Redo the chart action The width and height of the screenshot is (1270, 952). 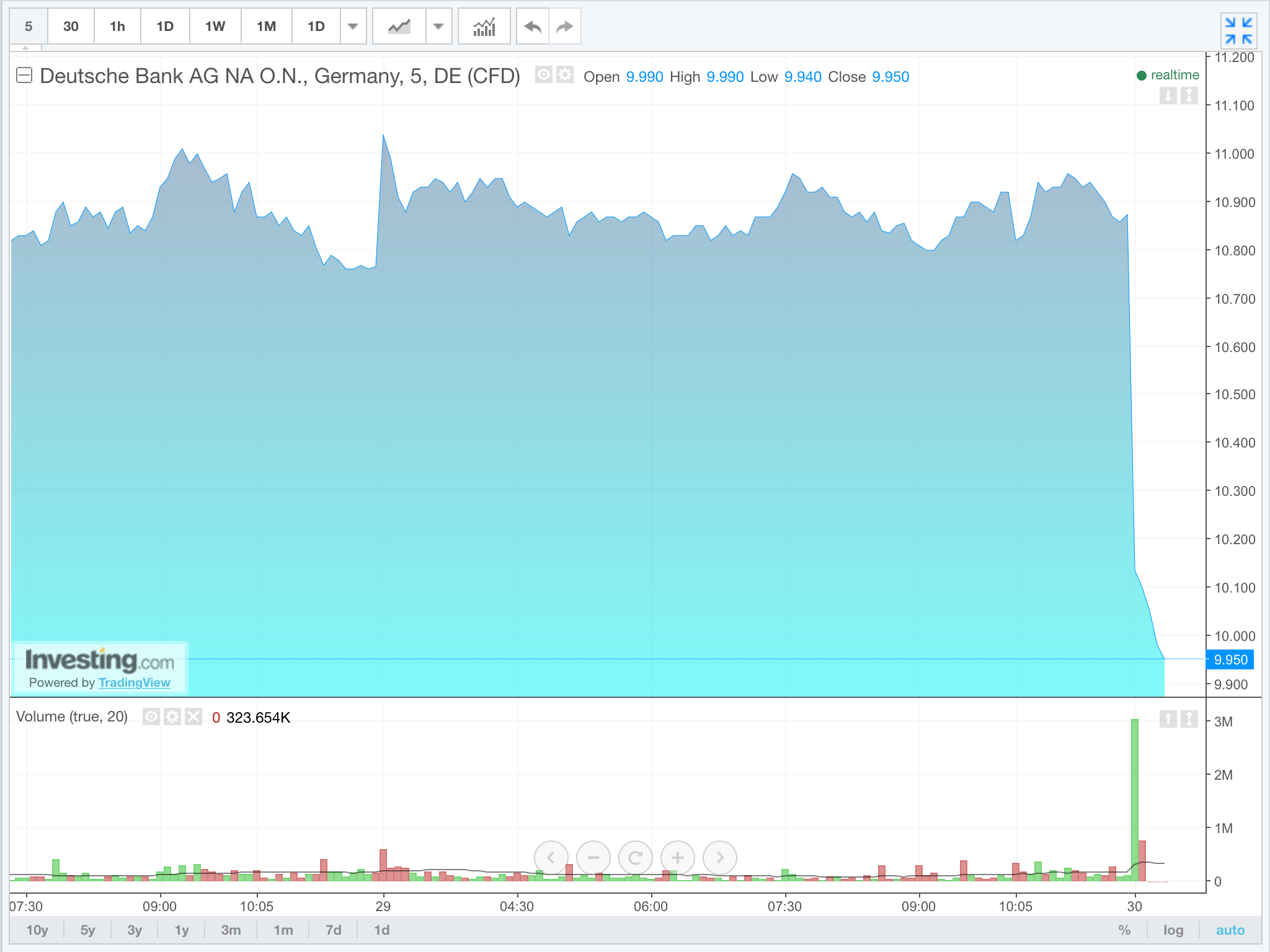point(565,27)
